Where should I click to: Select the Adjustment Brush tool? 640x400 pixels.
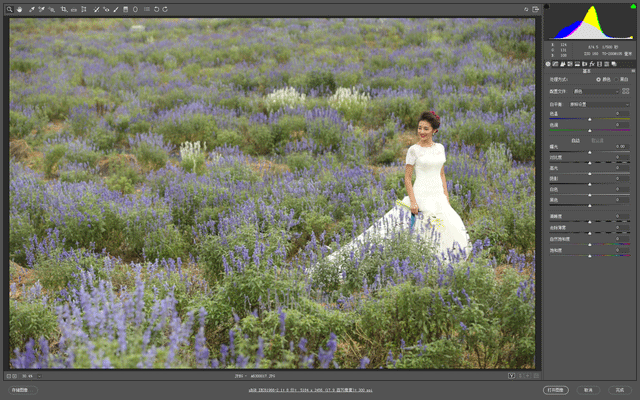tap(116, 9)
